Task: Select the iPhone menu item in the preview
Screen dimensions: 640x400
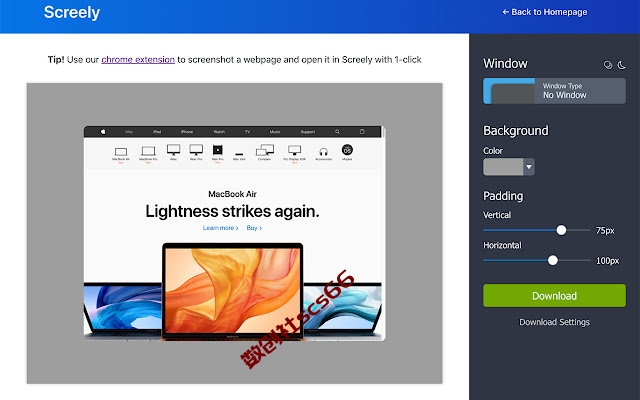Action: point(187,132)
